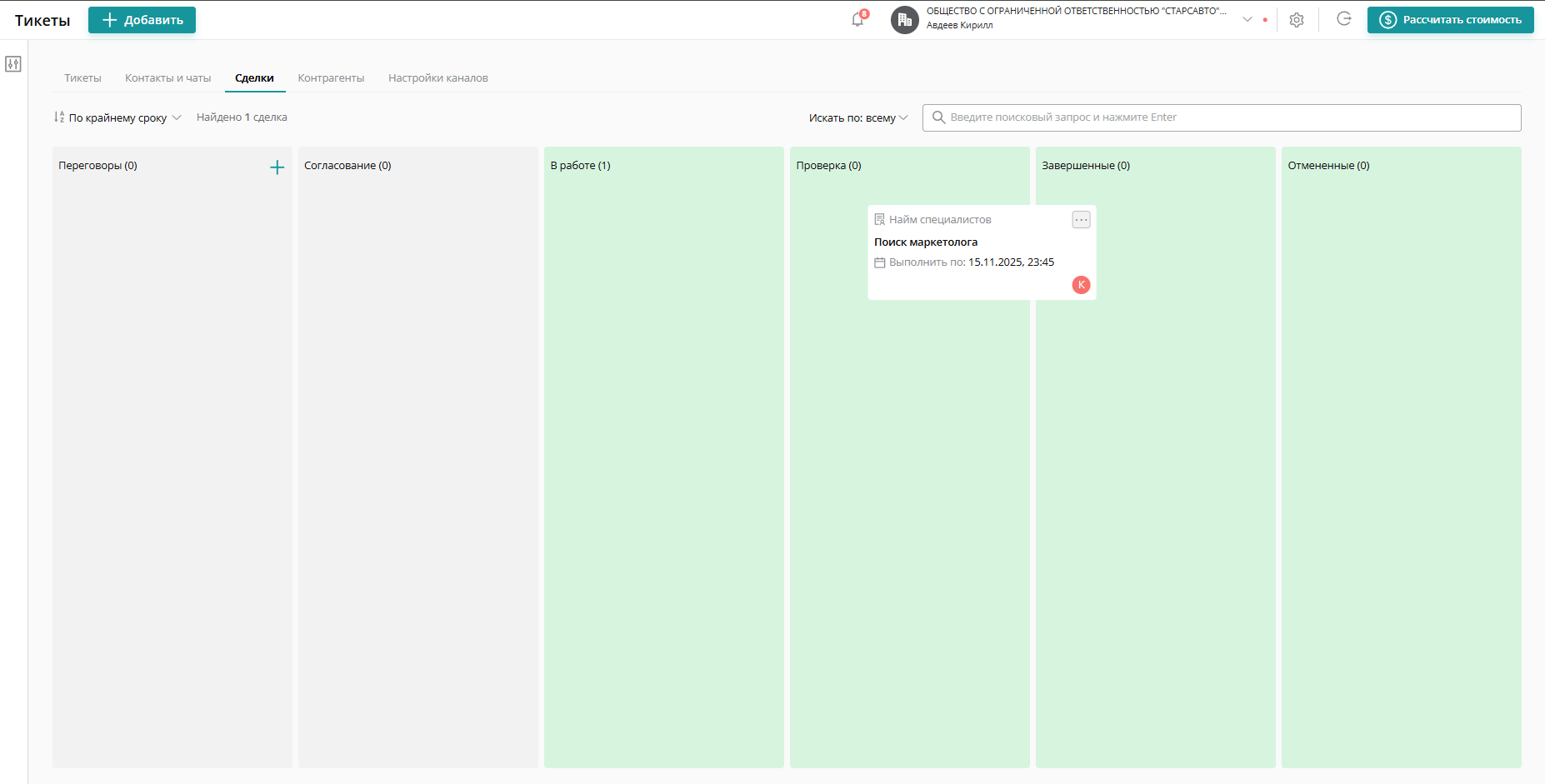1545x784 pixels.
Task: Click the document icon next to Найм специалистов
Action: tap(879, 220)
